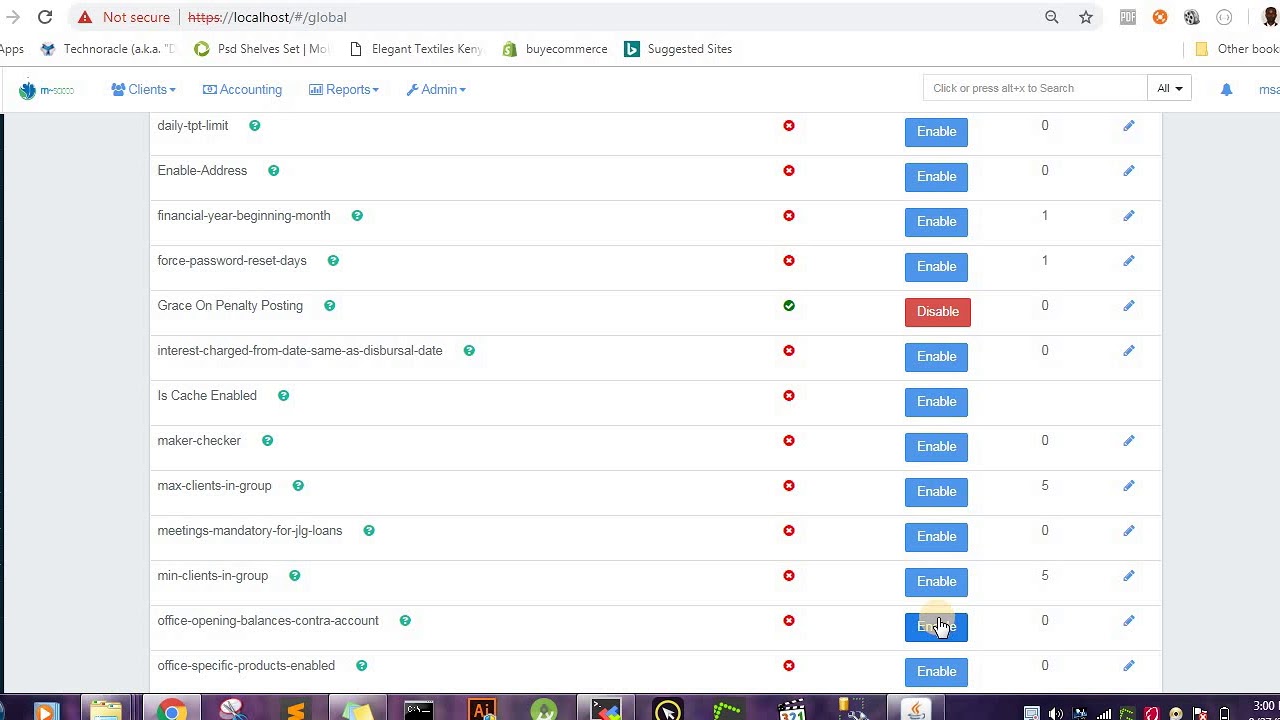This screenshot has height=720, width=1280.
Task: Click help icon for financial-year-beginning-month
Action: (x=357, y=216)
